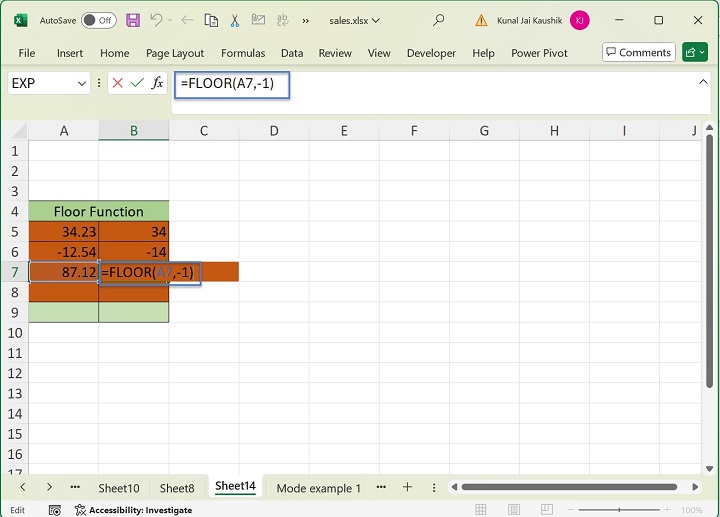The height and width of the screenshot is (517, 720).
Task: Select column A header
Action: [x=64, y=131]
